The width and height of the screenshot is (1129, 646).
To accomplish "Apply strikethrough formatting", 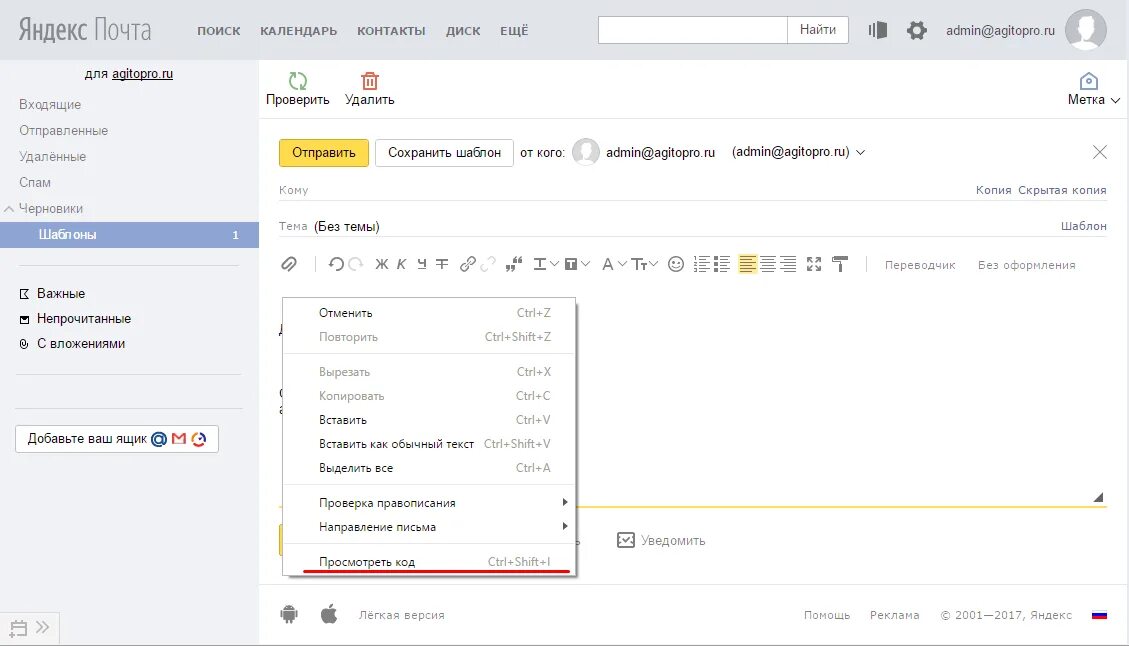I will tap(442, 264).
